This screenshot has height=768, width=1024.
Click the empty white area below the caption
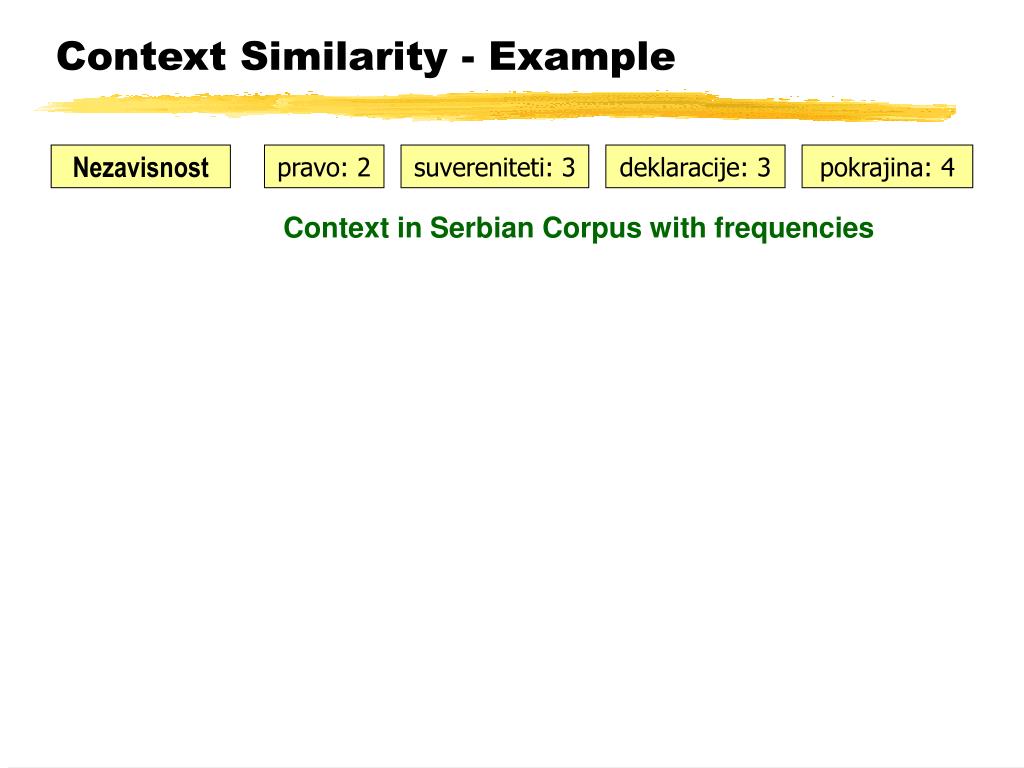[512, 480]
